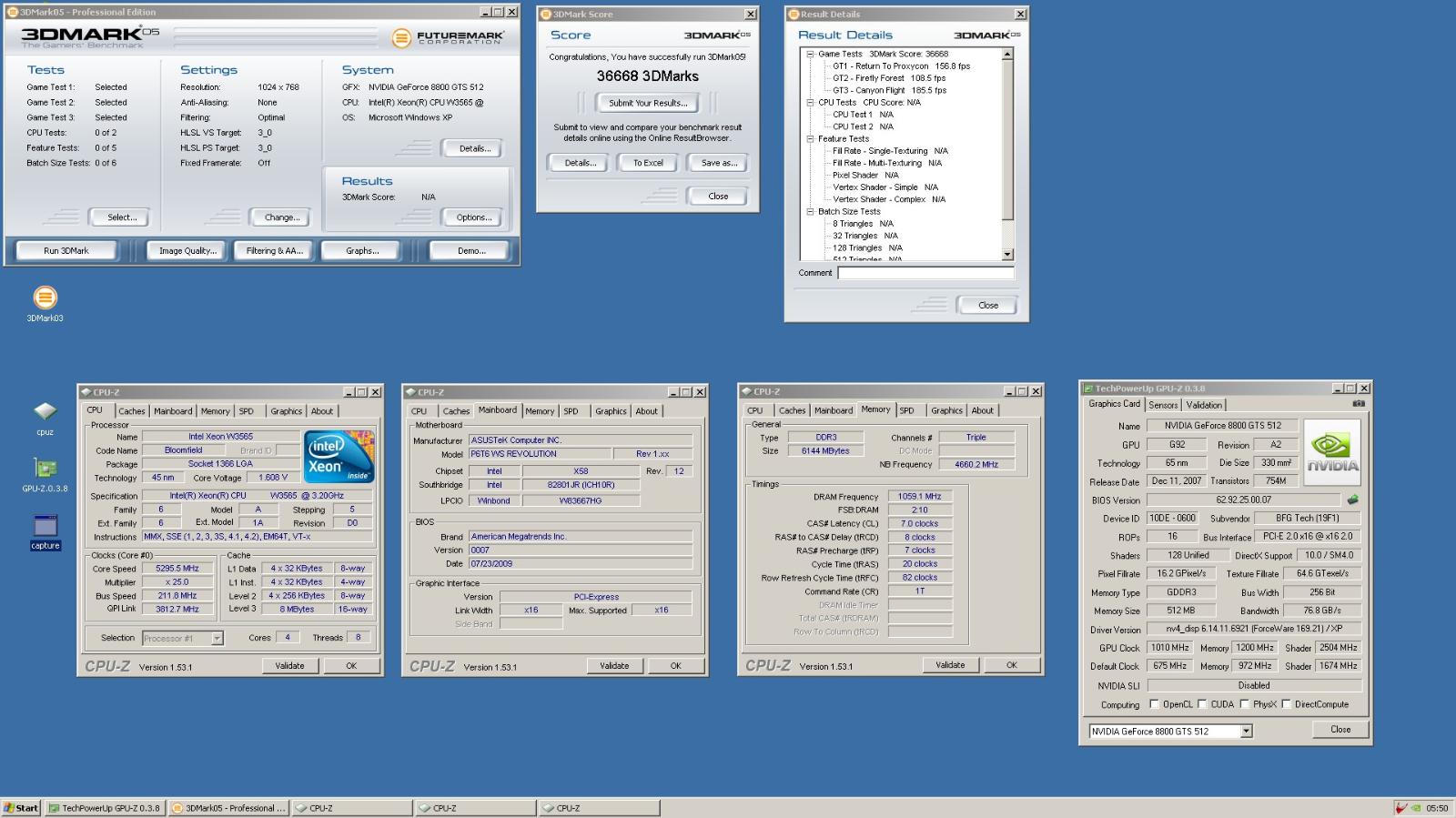Click OK in the Memory CPU-Z window
Viewport: 1456px width, 818px height.
(1011, 665)
